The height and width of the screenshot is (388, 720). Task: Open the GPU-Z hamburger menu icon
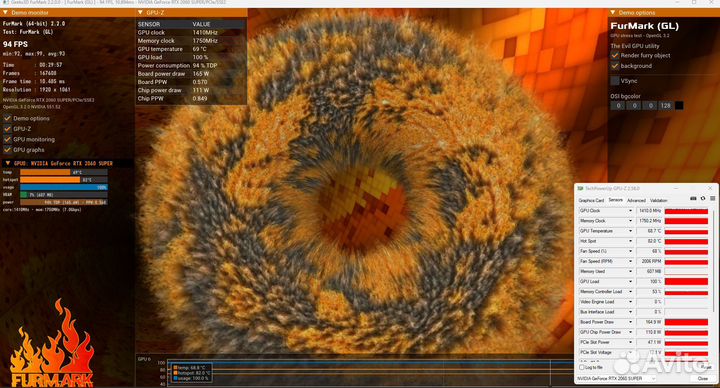pyautogui.click(x=712, y=198)
